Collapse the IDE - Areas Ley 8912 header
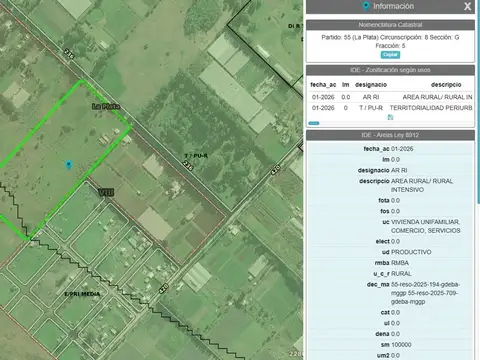Screen dimensions: 480x360 pos(390,135)
